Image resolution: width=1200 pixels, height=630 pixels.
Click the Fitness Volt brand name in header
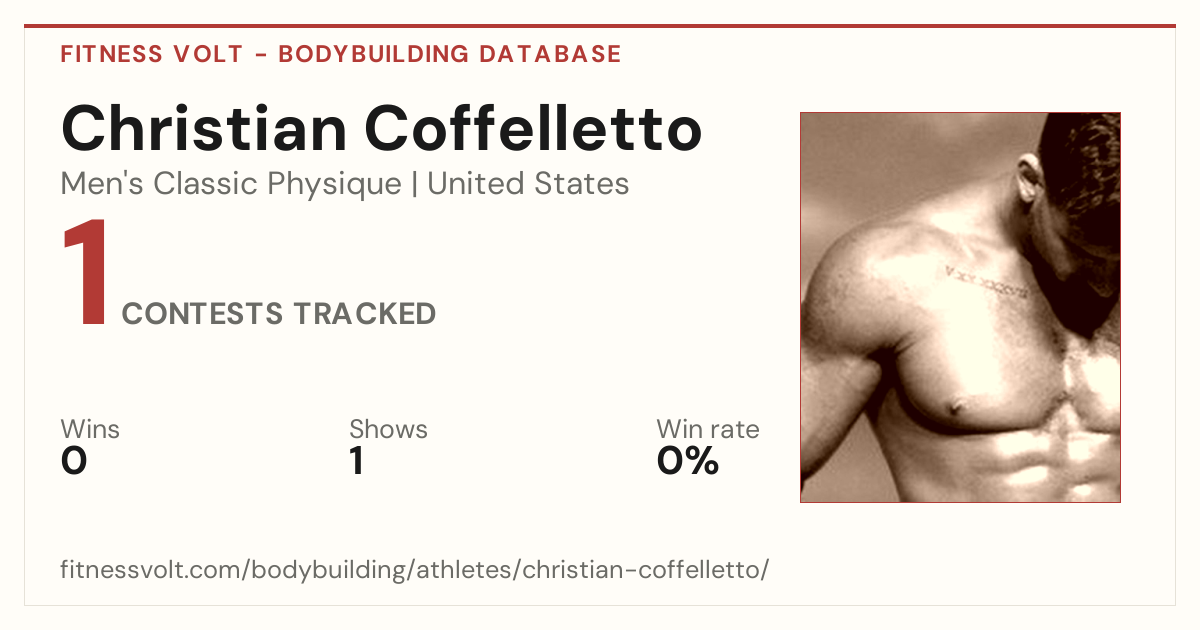coord(152,54)
